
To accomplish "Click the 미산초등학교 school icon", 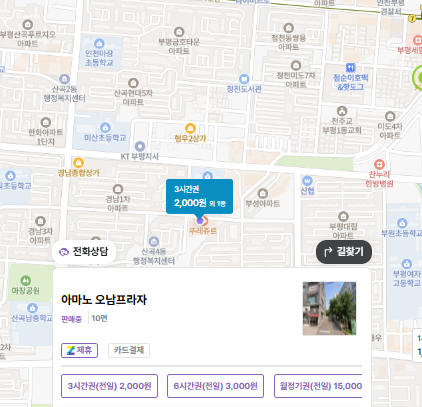I will (x=105, y=128).
